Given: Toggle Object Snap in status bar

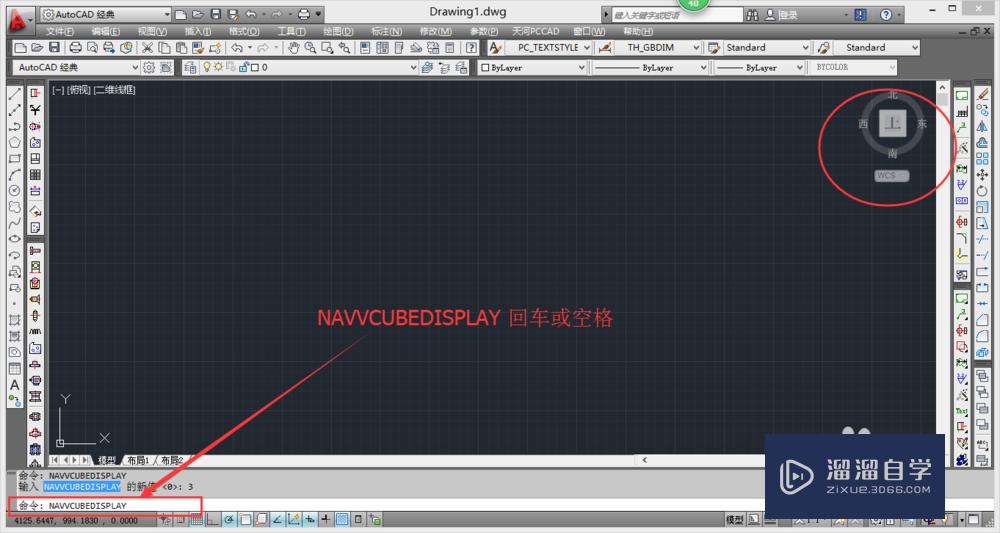Looking at the screenshot, I should 245,520.
